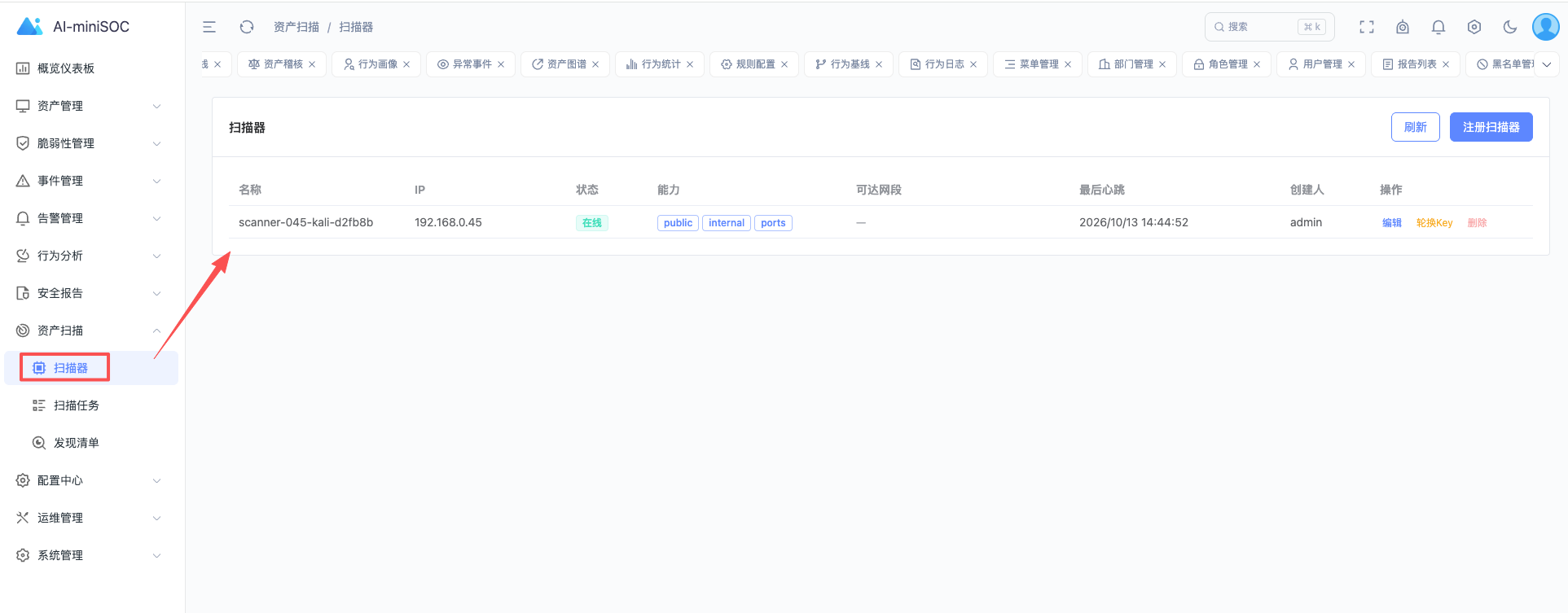1568x613 pixels.
Task: Open the user avatar menu
Action: coord(1546,27)
